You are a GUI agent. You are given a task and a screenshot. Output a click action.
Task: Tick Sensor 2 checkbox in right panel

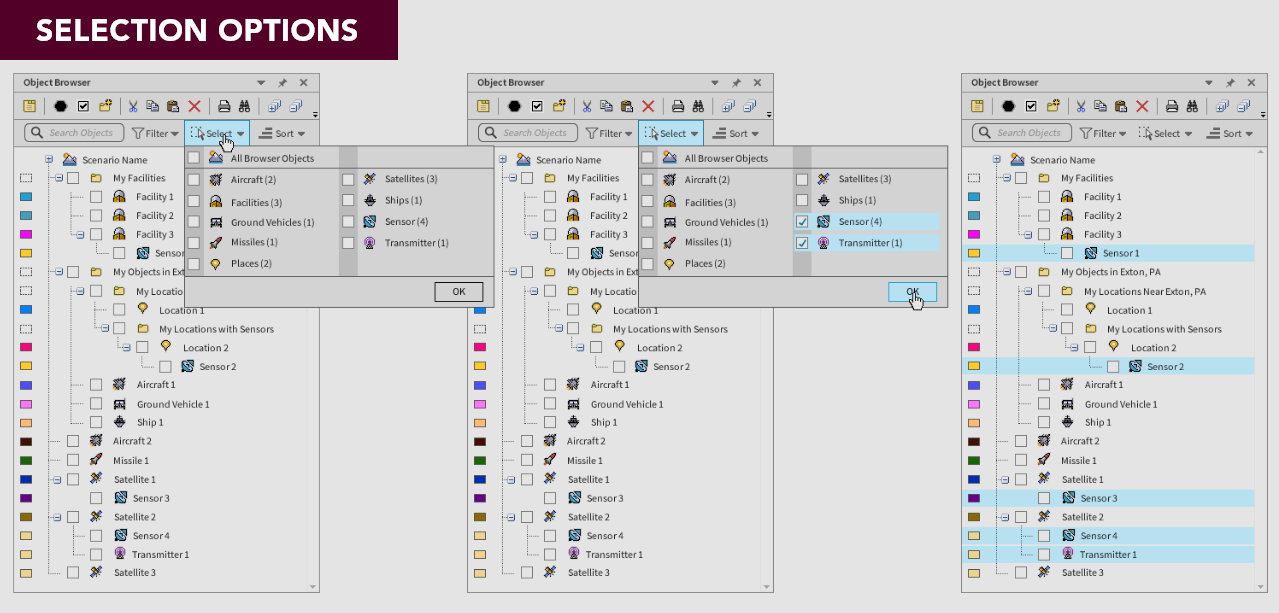(1113, 367)
